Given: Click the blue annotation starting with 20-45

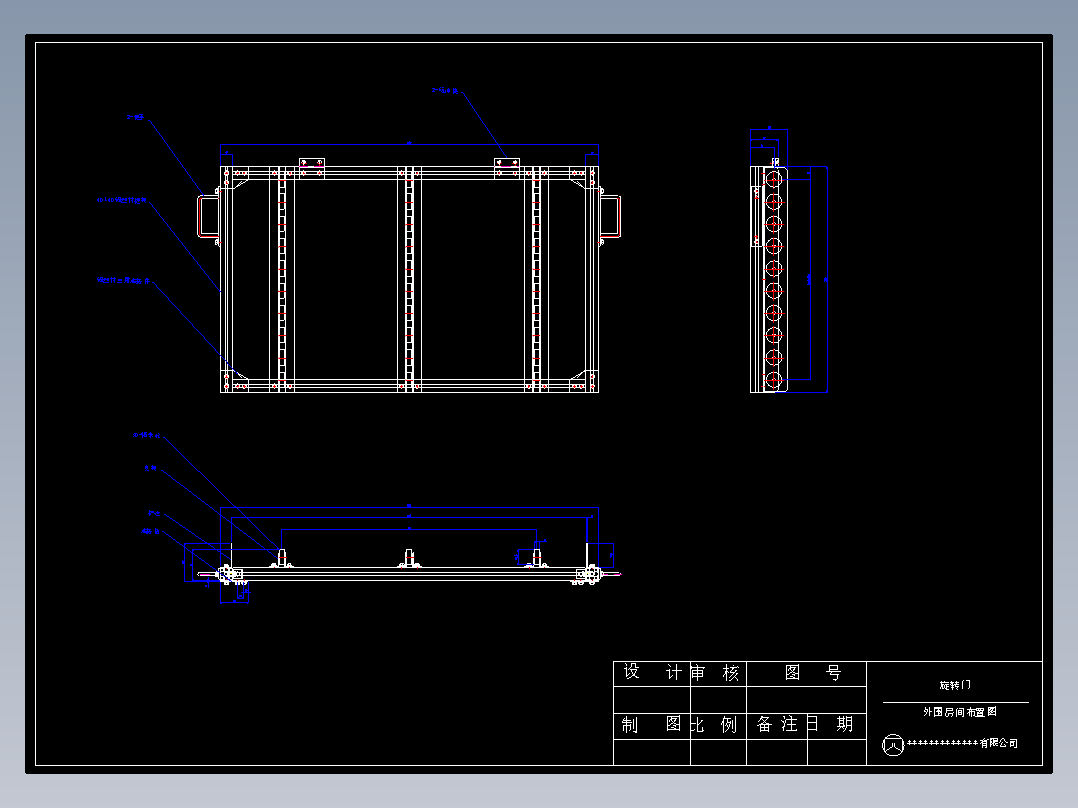Looking at the screenshot, I should (x=146, y=435).
